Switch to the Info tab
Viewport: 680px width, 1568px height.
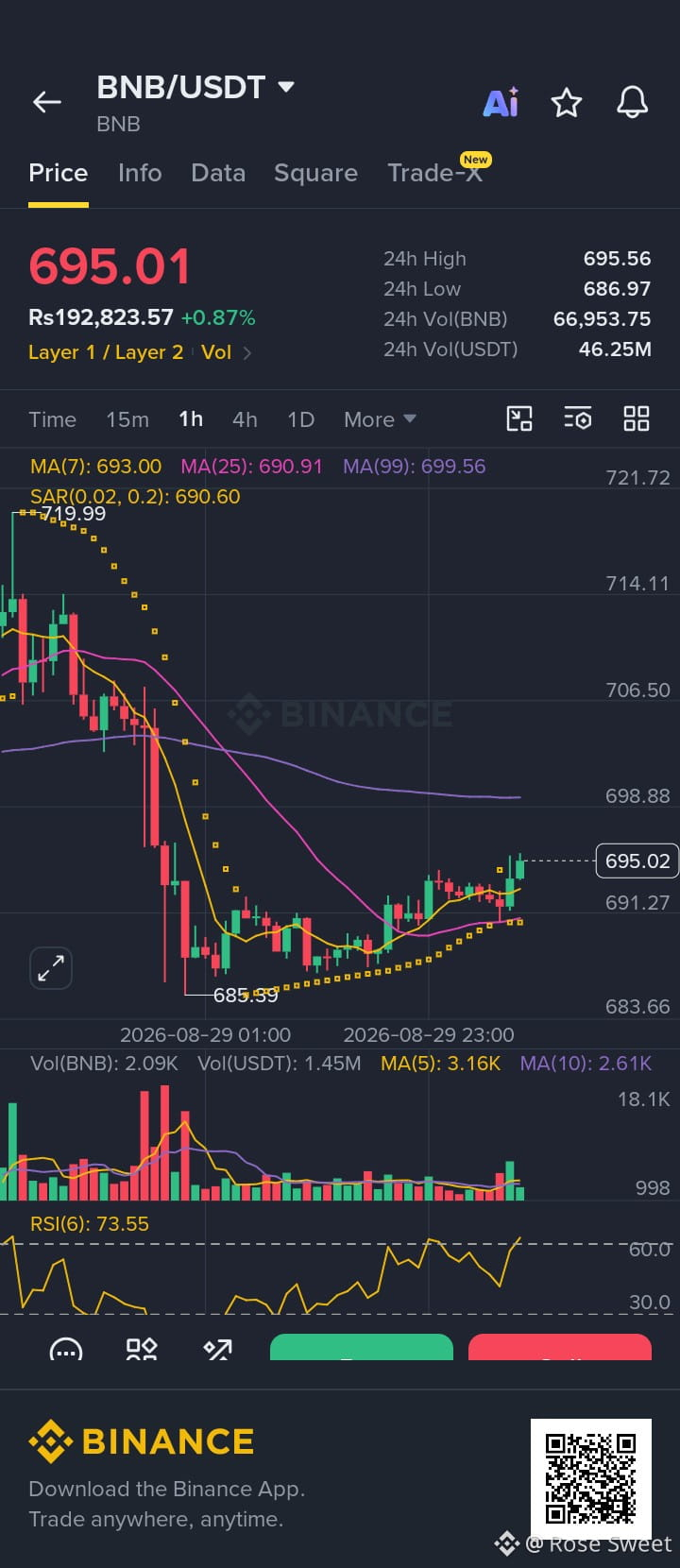pos(140,173)
